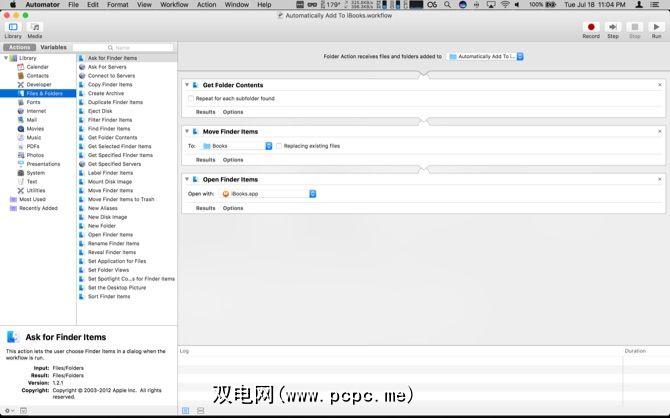Open the gear action menu at bottom left
This screenshot has width=670, height=418.
(x=9, y=410)
